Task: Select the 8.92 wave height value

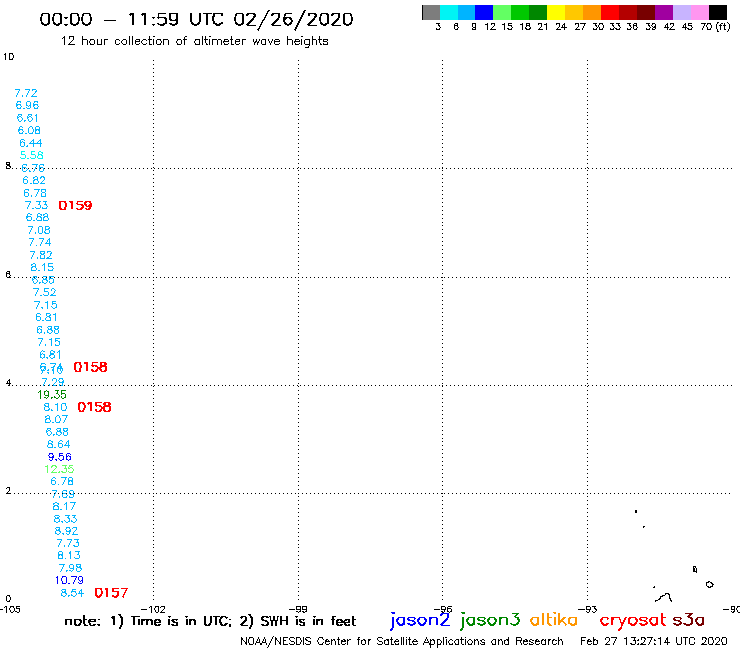Action: point(66,531)
